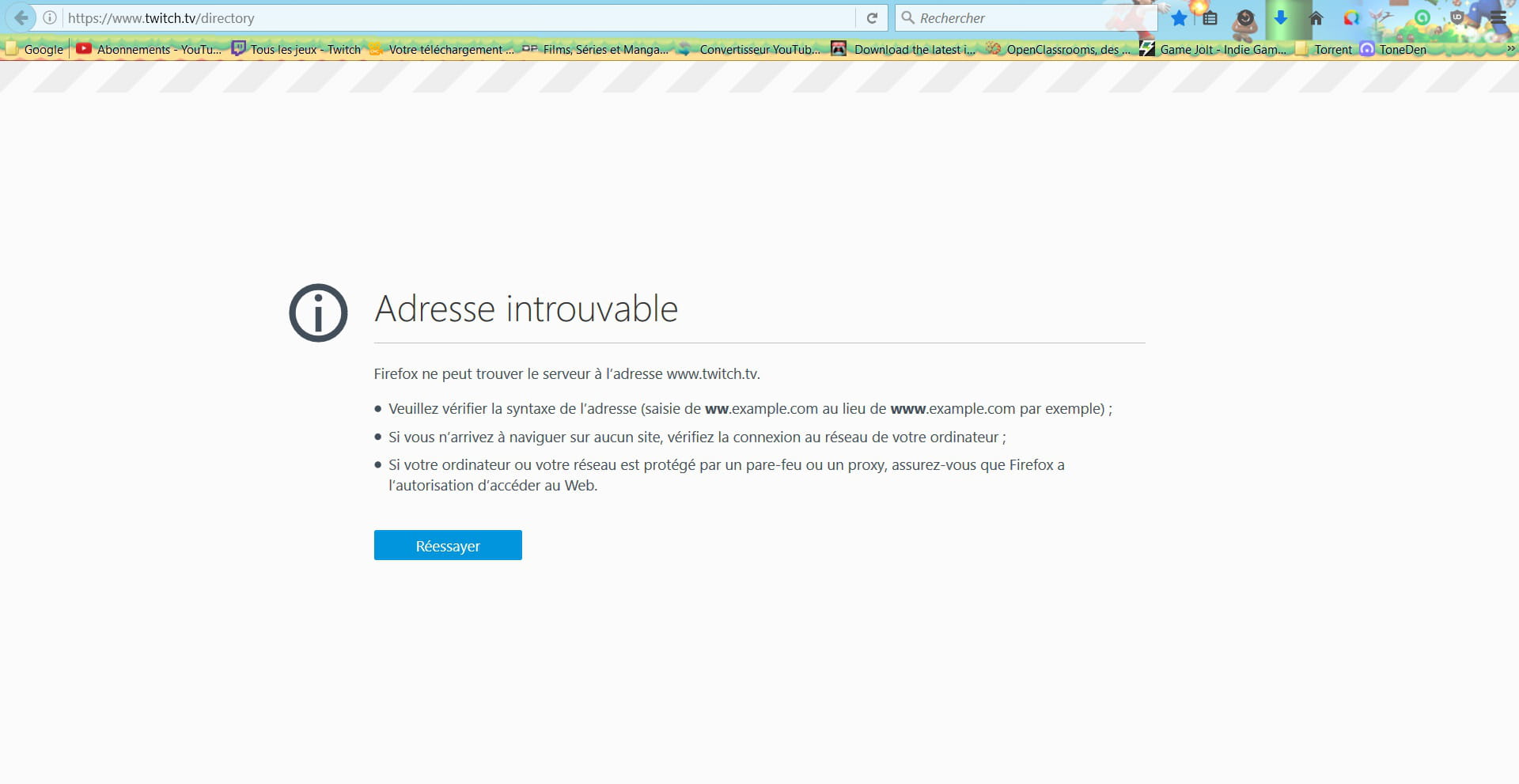
Task: Show the bookmarks list icon
Action: 1210,18
